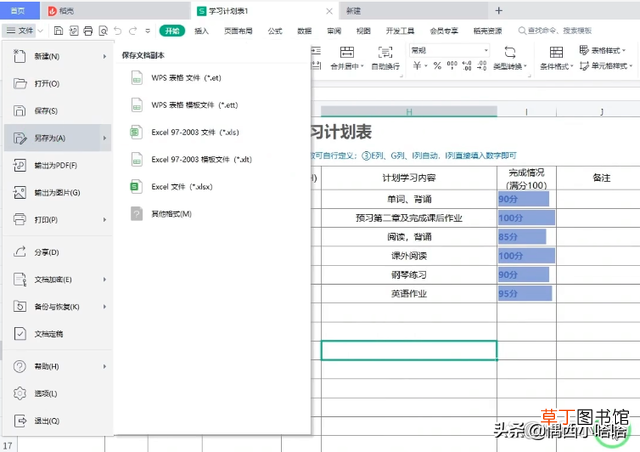Click the undo arrow icon

click(118, 31)
